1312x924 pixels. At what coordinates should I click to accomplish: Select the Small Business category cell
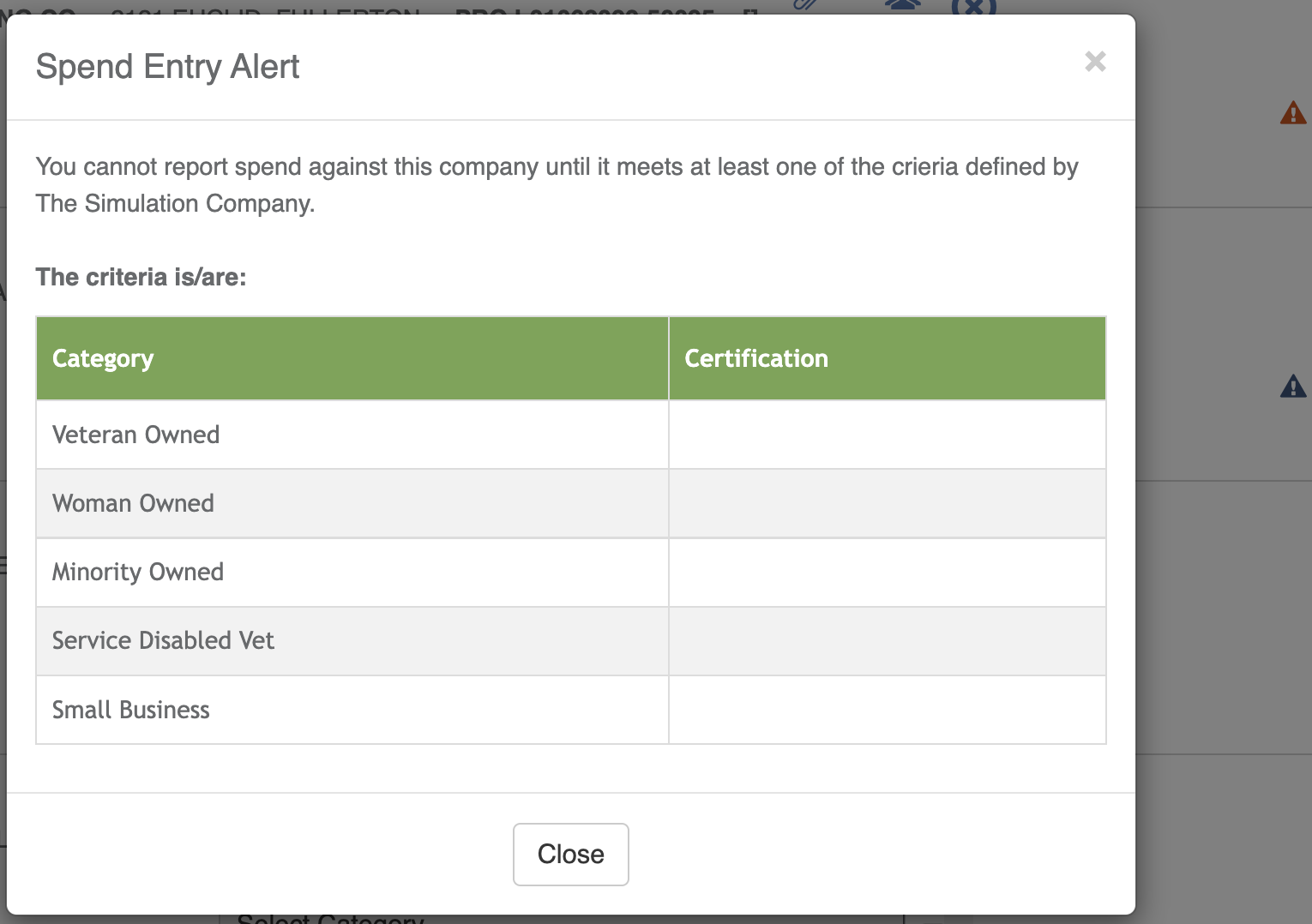(x=352, y=710)
